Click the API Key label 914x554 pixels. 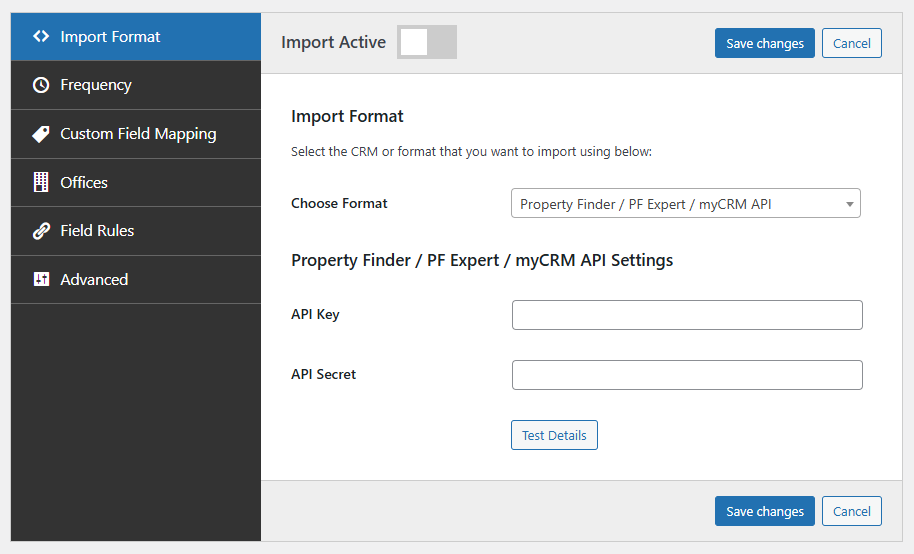[x=315, y=314]
